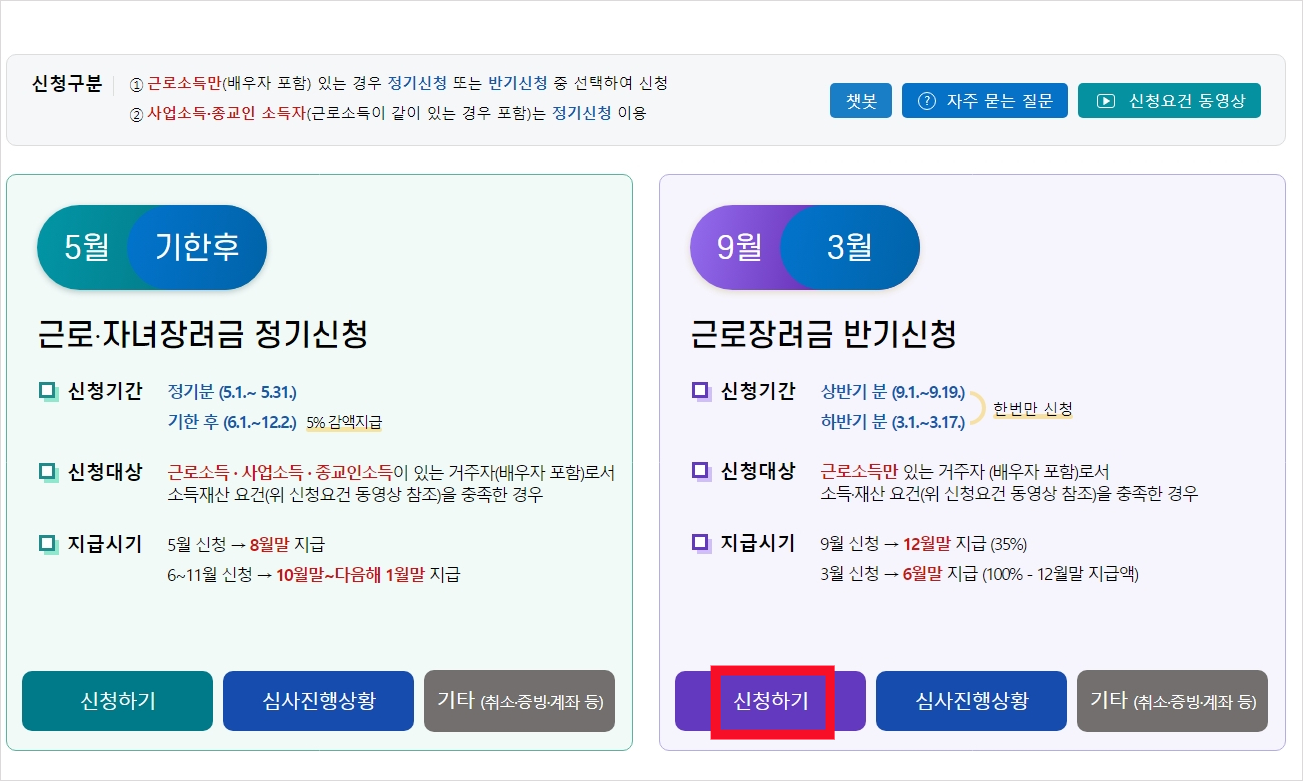Select the 9월 pill badge
This screenshot has width=1303, height=781.
click(738, 247)
